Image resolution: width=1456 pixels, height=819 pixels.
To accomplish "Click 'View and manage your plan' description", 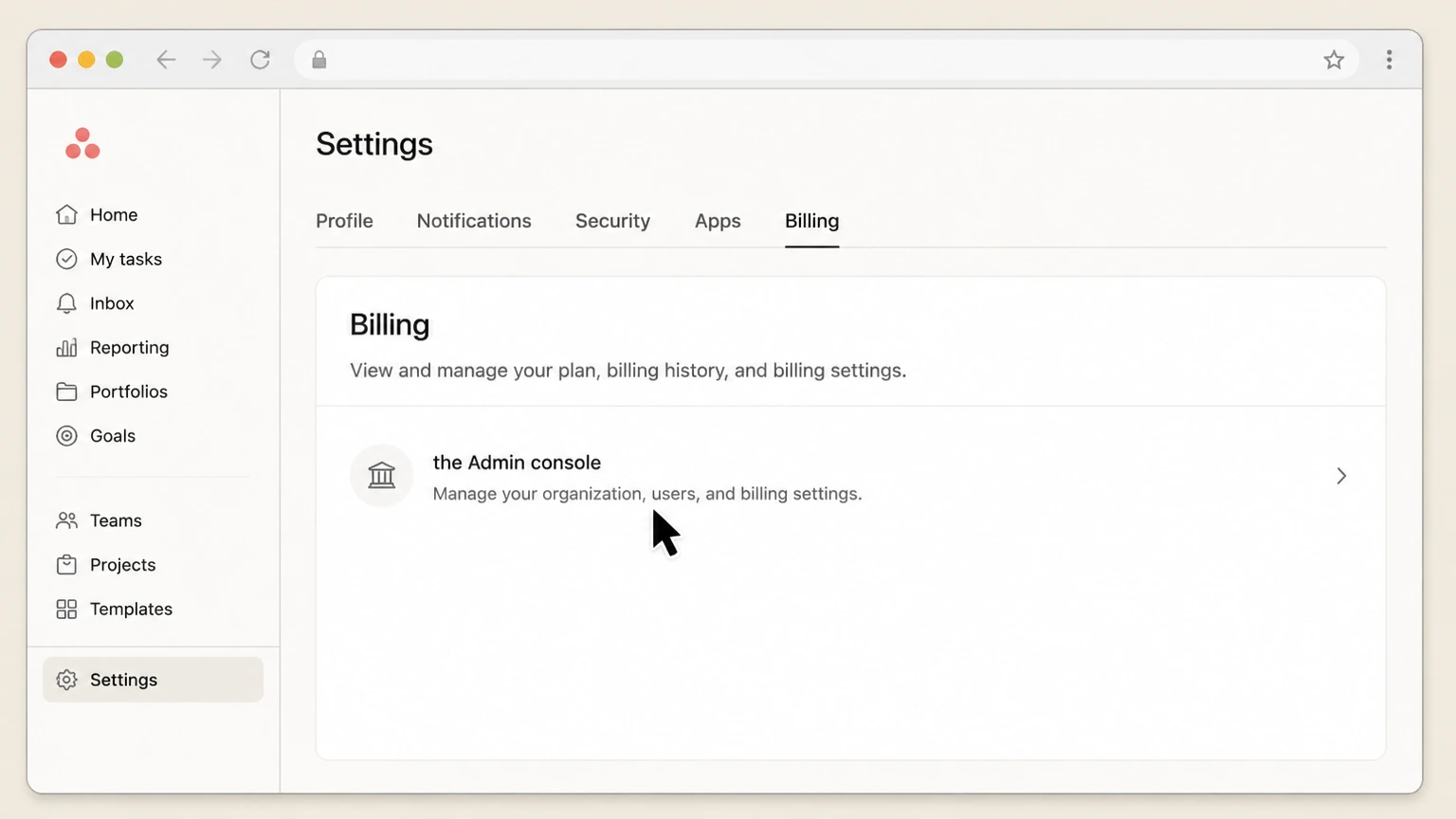I will coord(628,371).
